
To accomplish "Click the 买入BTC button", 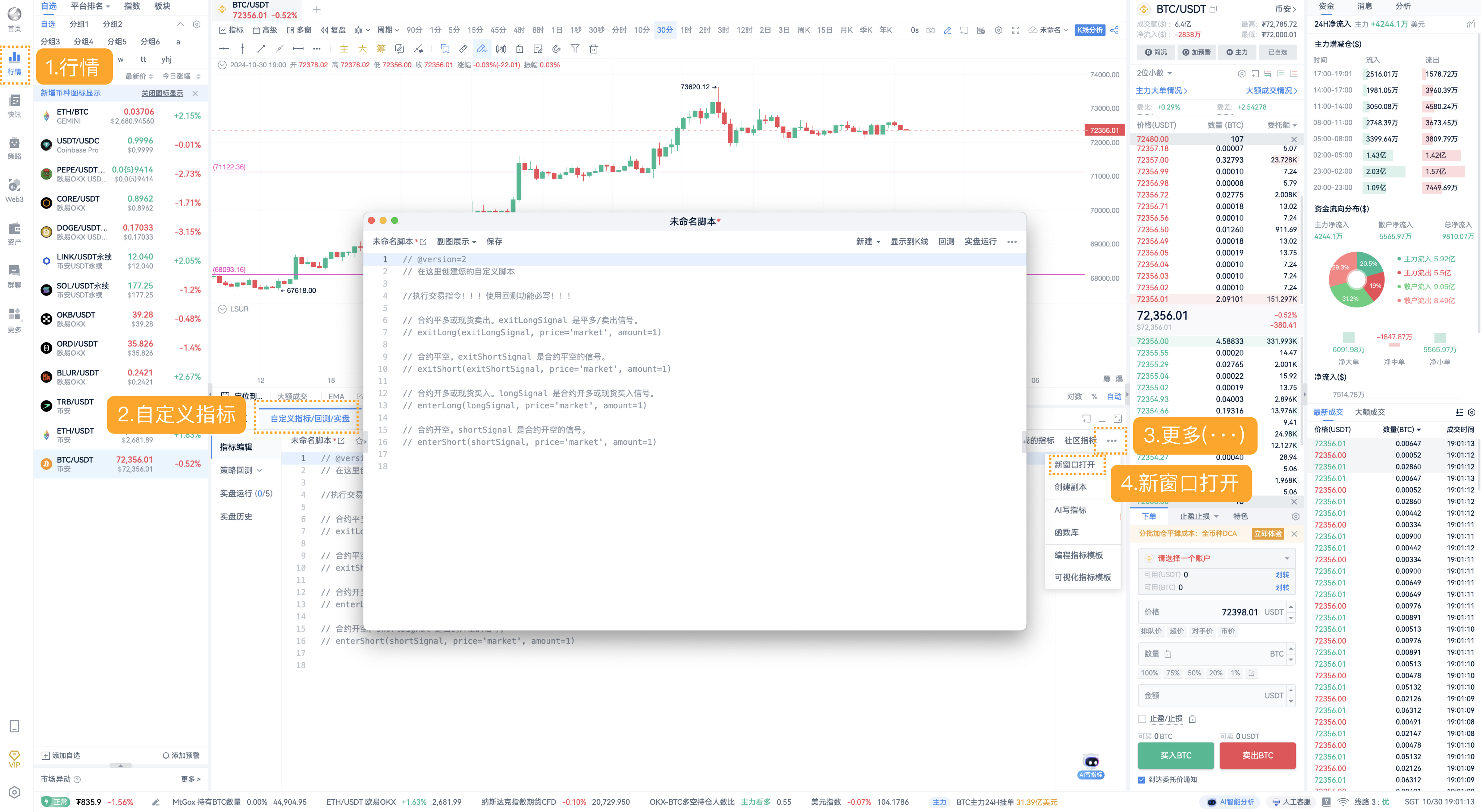I will [x=1175, y=756].
